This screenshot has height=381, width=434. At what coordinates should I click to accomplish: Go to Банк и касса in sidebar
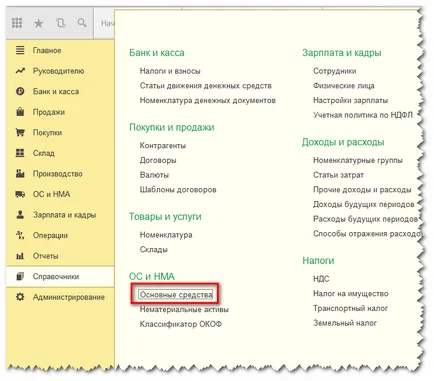coord(56,91)
